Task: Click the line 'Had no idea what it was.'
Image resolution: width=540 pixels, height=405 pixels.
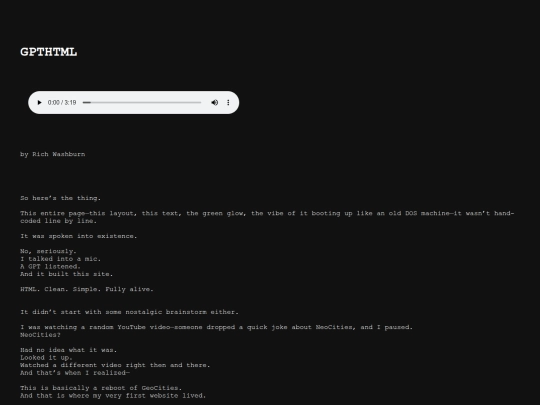Action: click(x=69, y=350)
